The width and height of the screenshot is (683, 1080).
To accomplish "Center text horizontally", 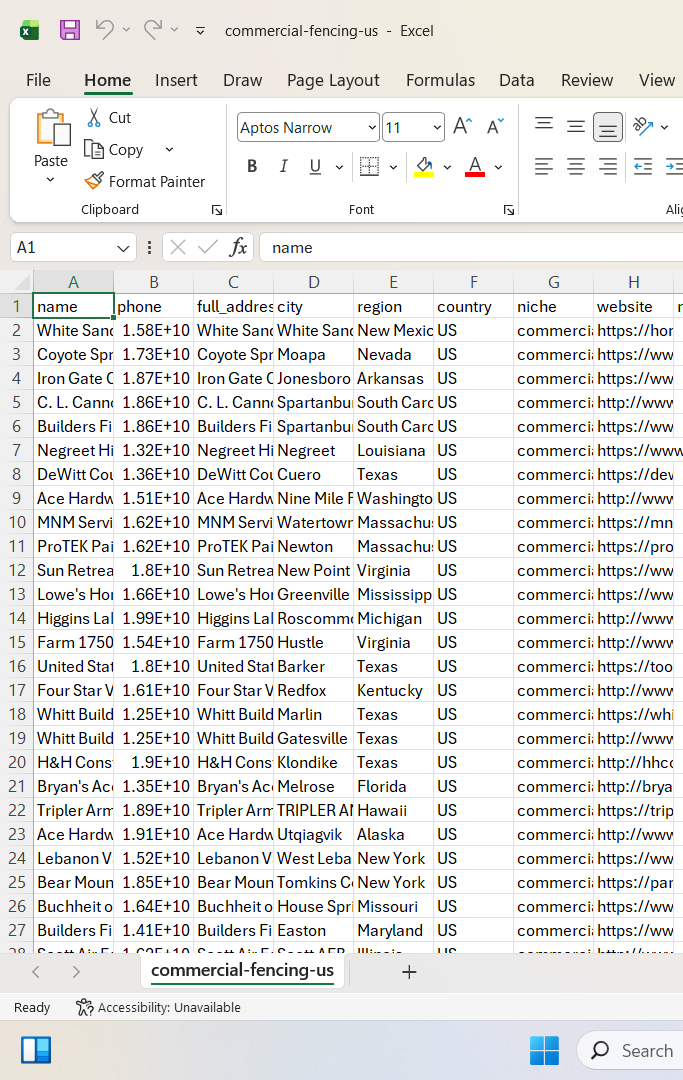I will [x=576, y=166].
